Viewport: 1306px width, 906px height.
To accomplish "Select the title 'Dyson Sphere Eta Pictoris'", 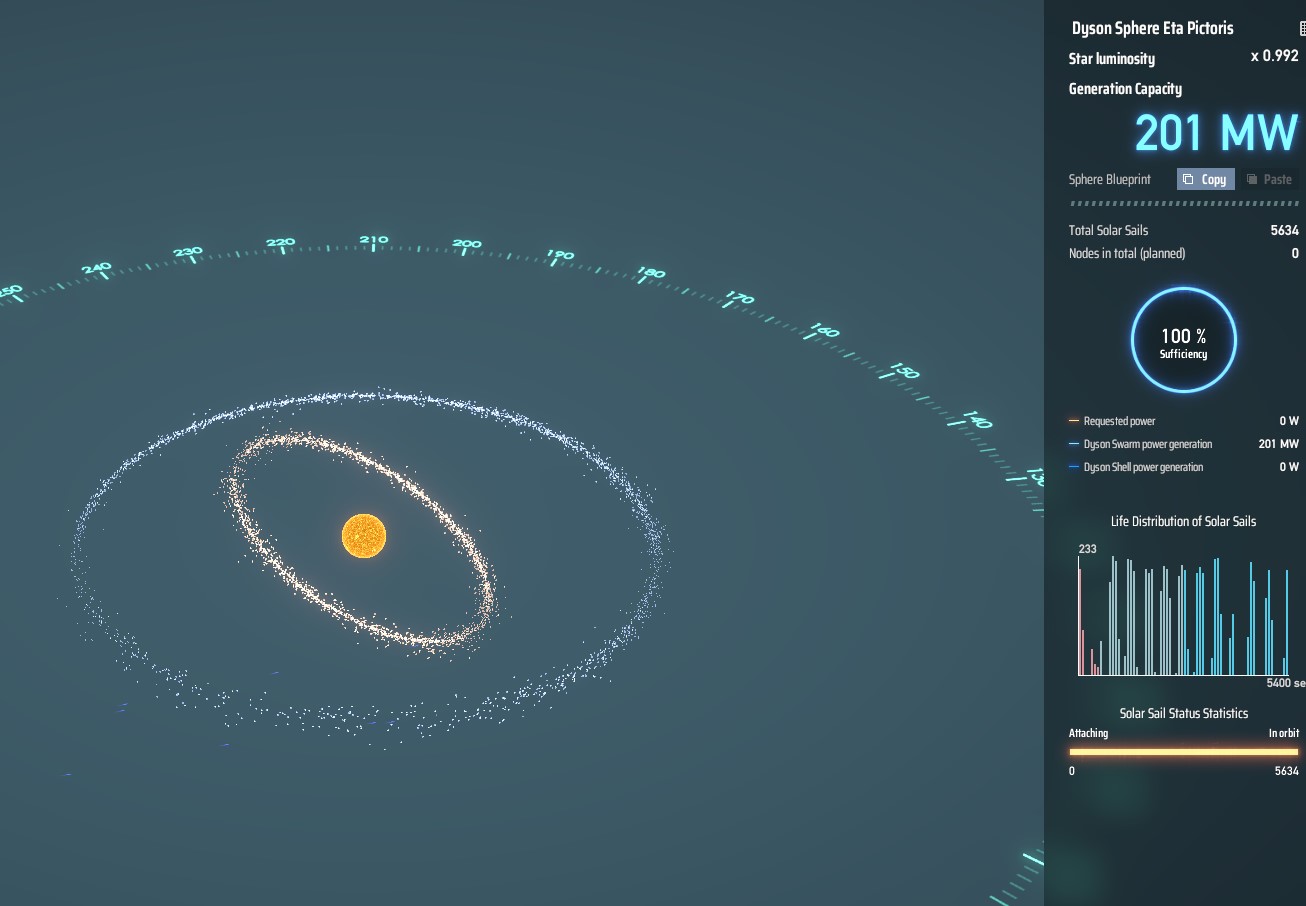I will click(1152, 28).
